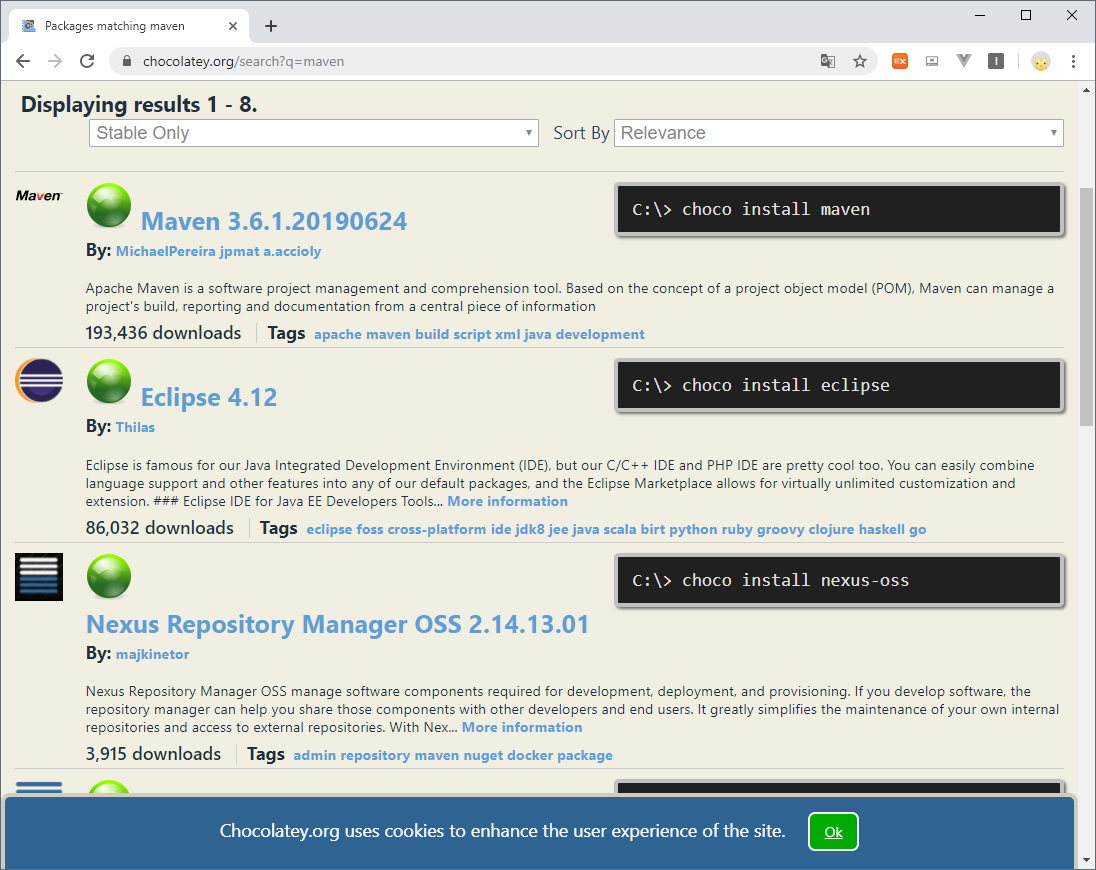Open the Sort By Relevance dropdown

click(x=839, y=133)
